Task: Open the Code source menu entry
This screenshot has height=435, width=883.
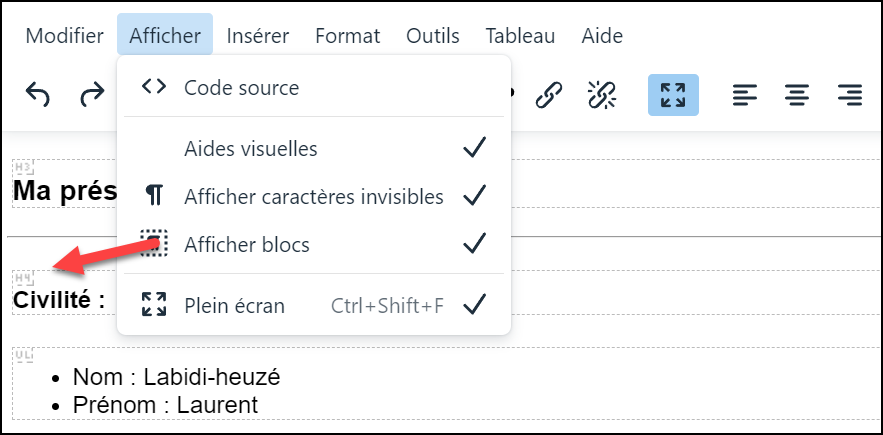Action: (314, 87)
